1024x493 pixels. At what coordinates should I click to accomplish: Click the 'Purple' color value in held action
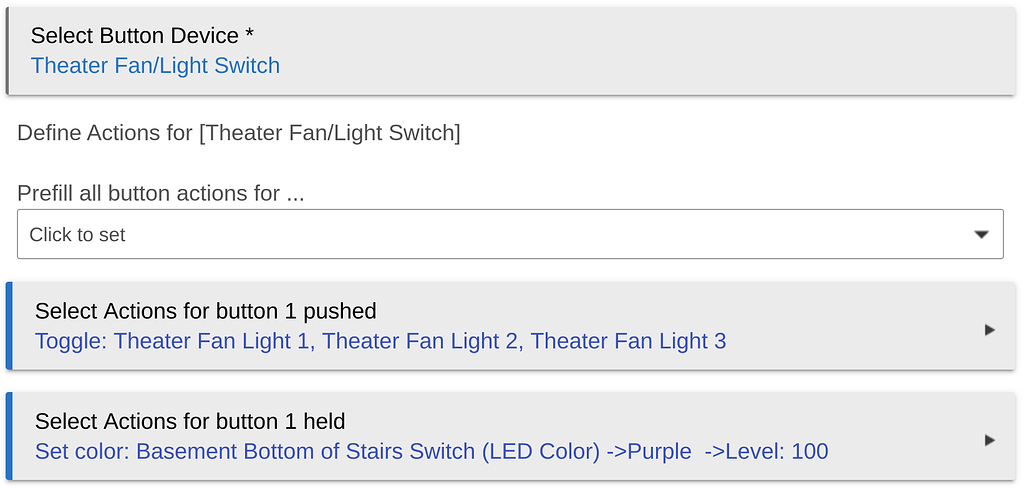click(x=661, y=451)
